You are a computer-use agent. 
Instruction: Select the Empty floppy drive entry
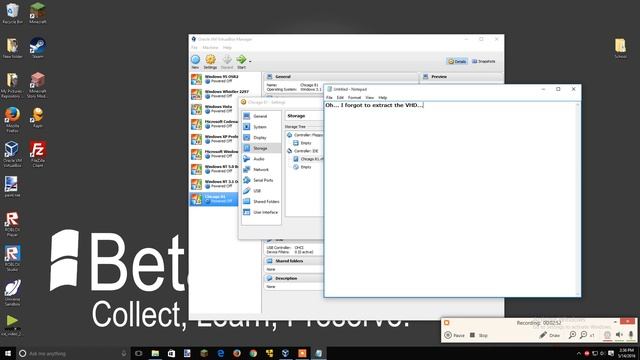[302, 143]
